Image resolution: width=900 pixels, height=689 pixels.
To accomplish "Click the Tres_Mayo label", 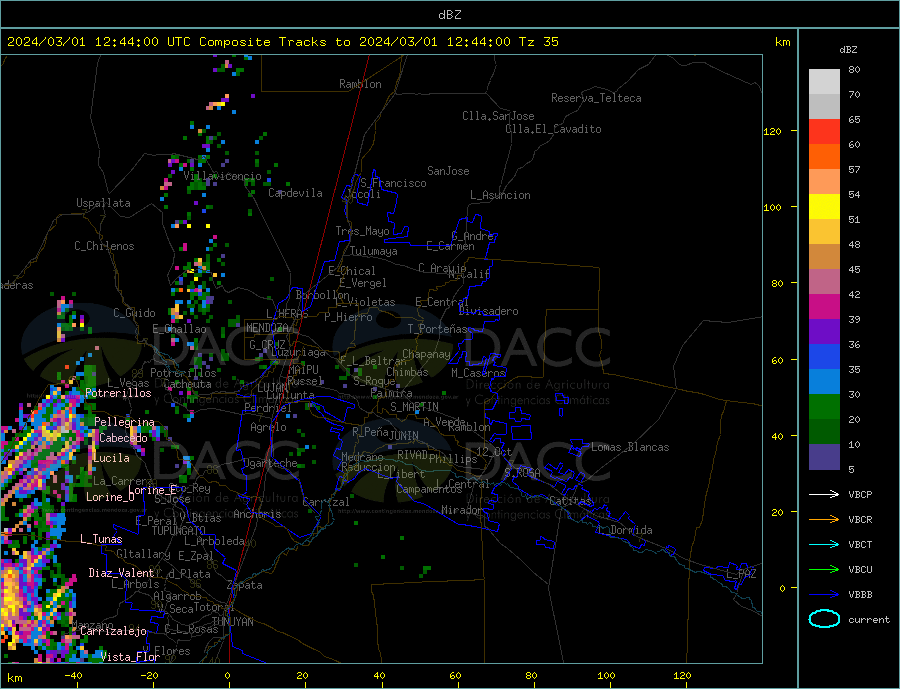I will [363, 231].
